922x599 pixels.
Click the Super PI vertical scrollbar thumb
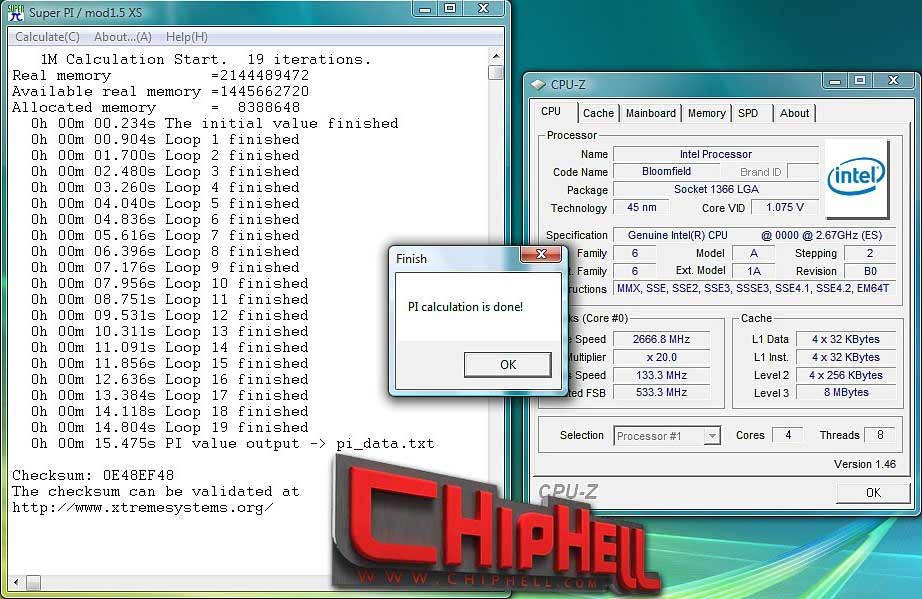(x=496, y=72)
